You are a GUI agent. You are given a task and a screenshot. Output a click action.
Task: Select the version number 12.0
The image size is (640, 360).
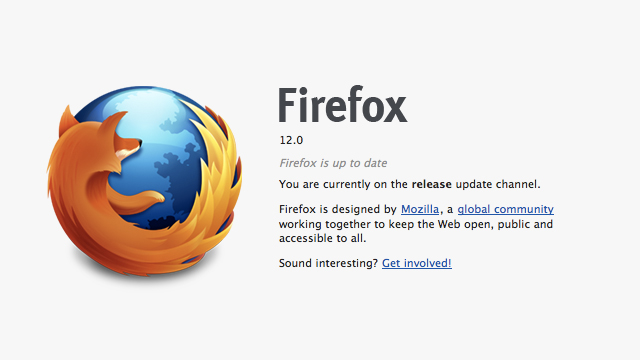tap(291, 140)
